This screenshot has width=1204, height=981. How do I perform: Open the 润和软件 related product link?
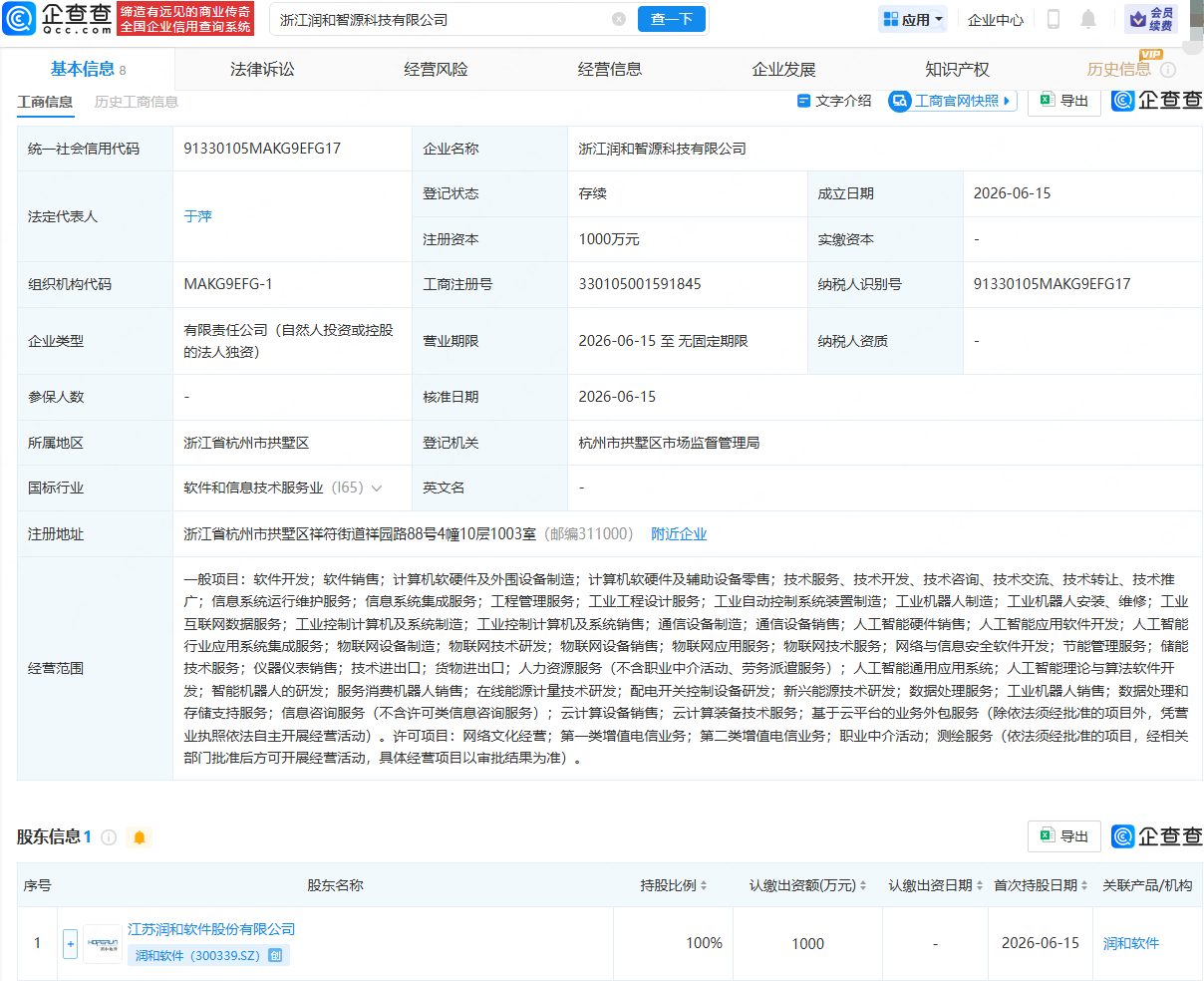click(1131, 943)
